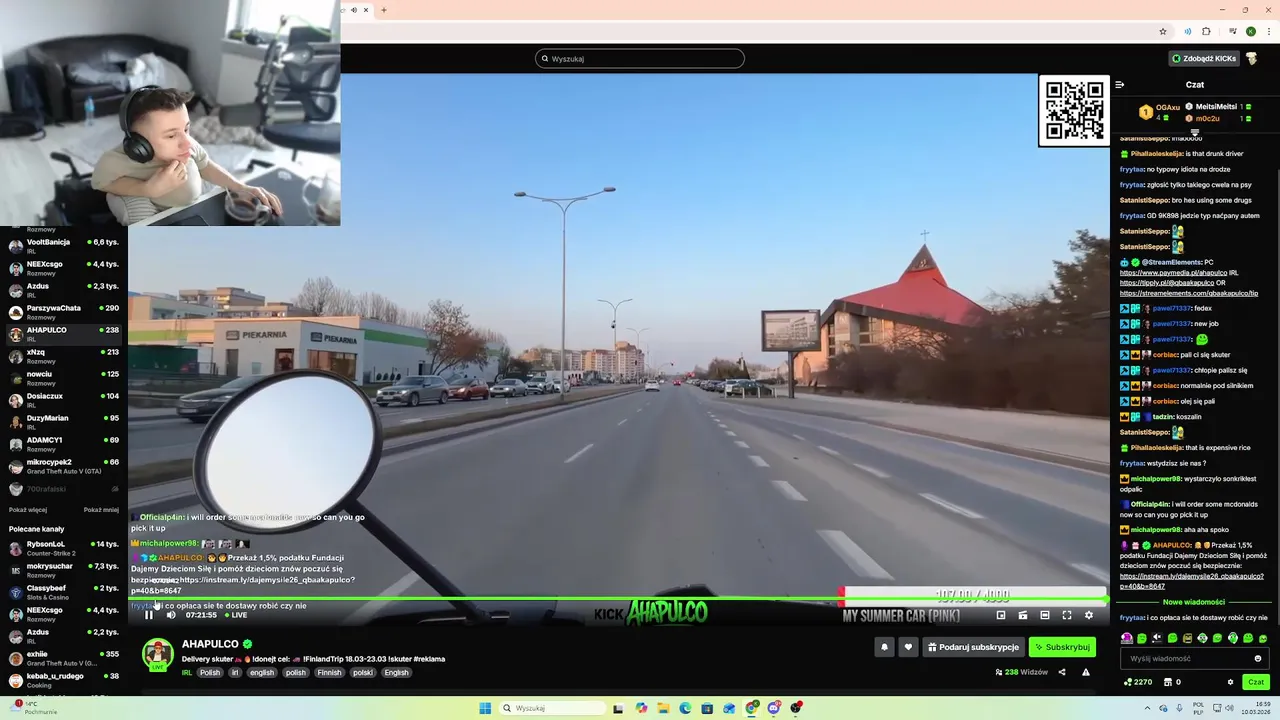
Task: Seek on the video progress bar
Action: coord(619,600)
